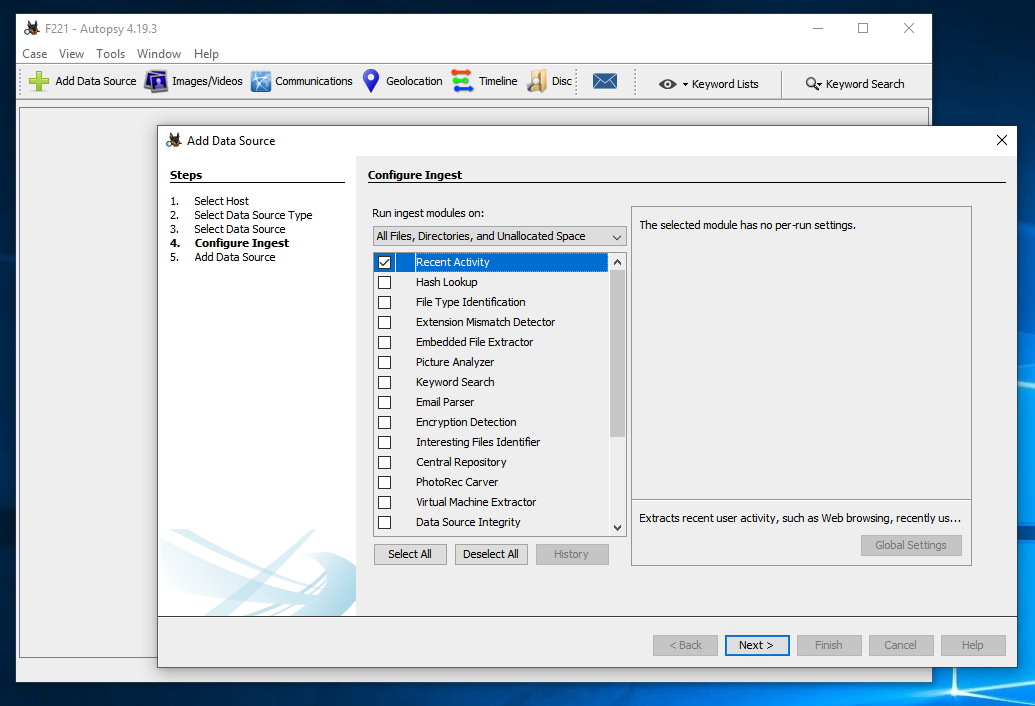Enable the Encryption Detection checkbox
Image resolution: width=1035 pixels, height=706 pixels.
(385, 422)
